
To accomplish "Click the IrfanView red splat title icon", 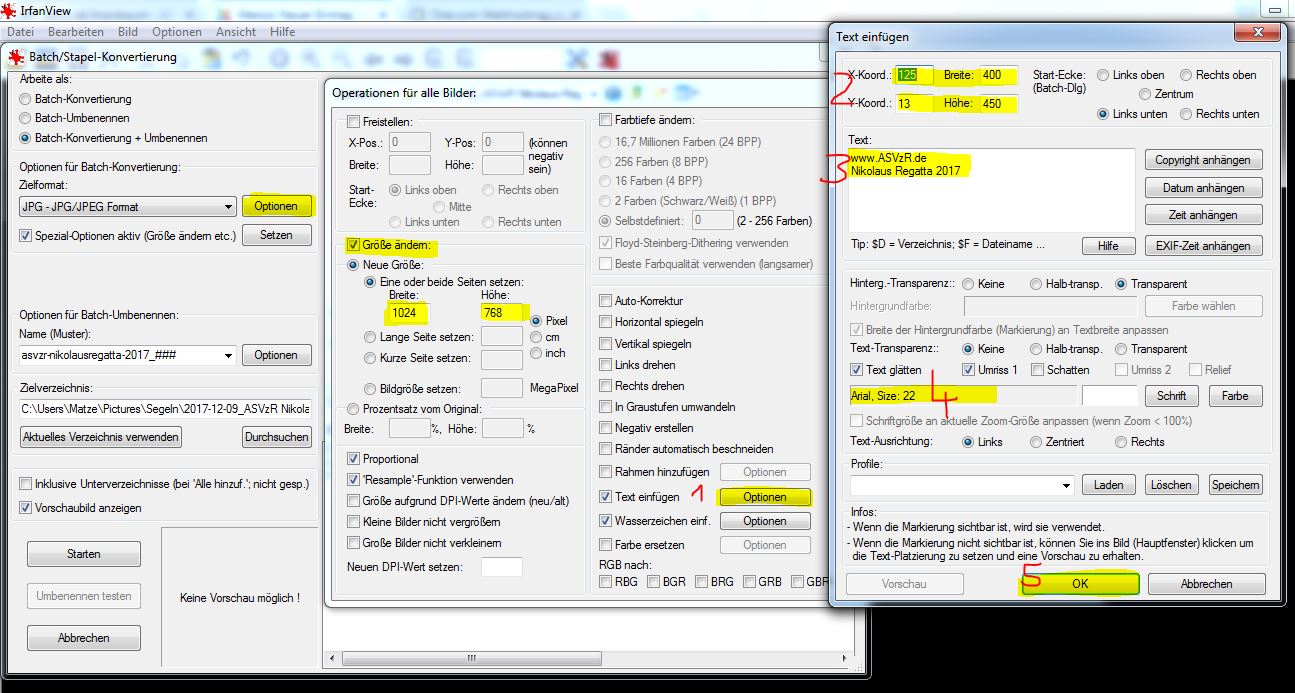I will [9, 11].
